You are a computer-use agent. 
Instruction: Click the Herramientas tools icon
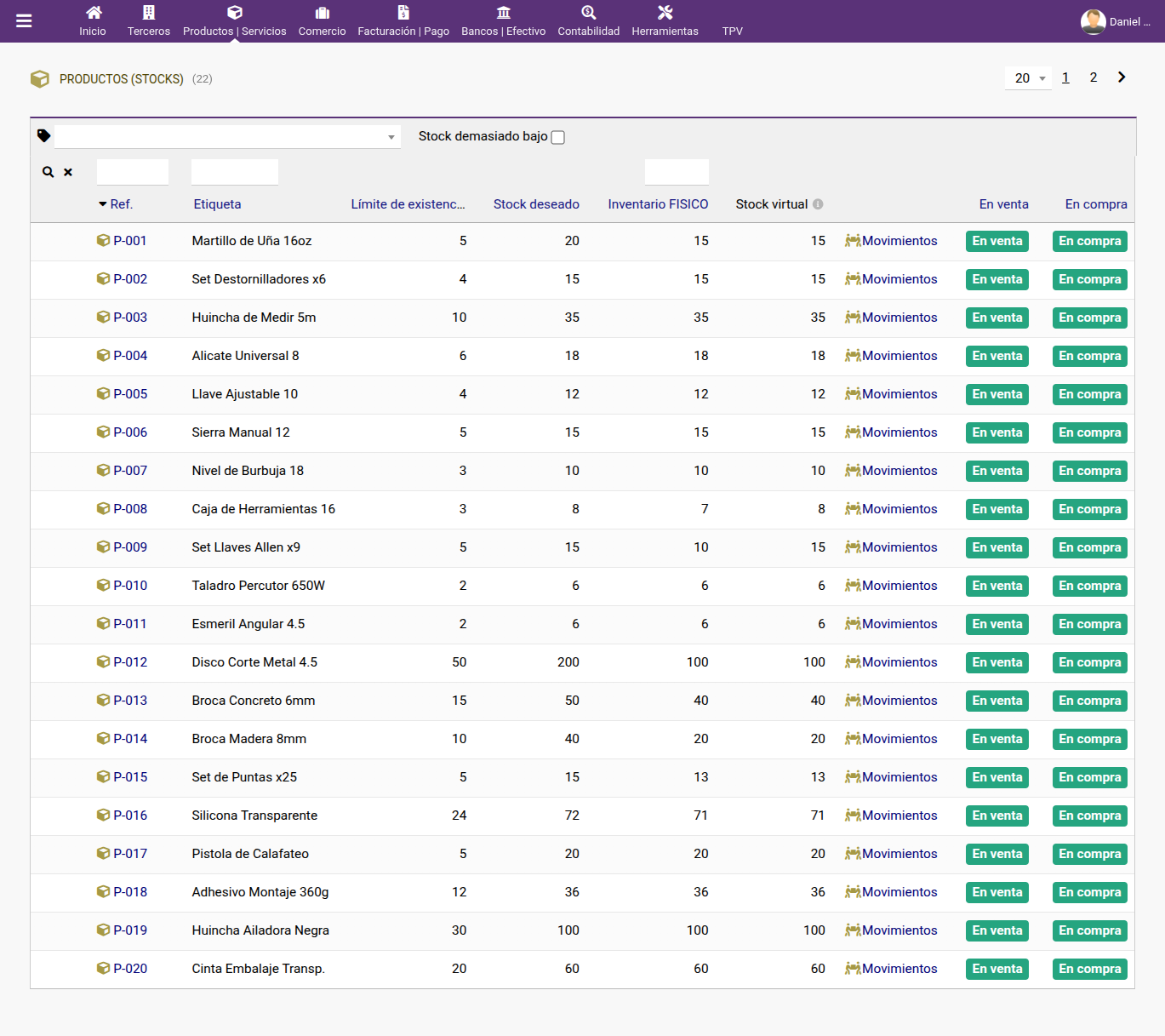point(665,13)
